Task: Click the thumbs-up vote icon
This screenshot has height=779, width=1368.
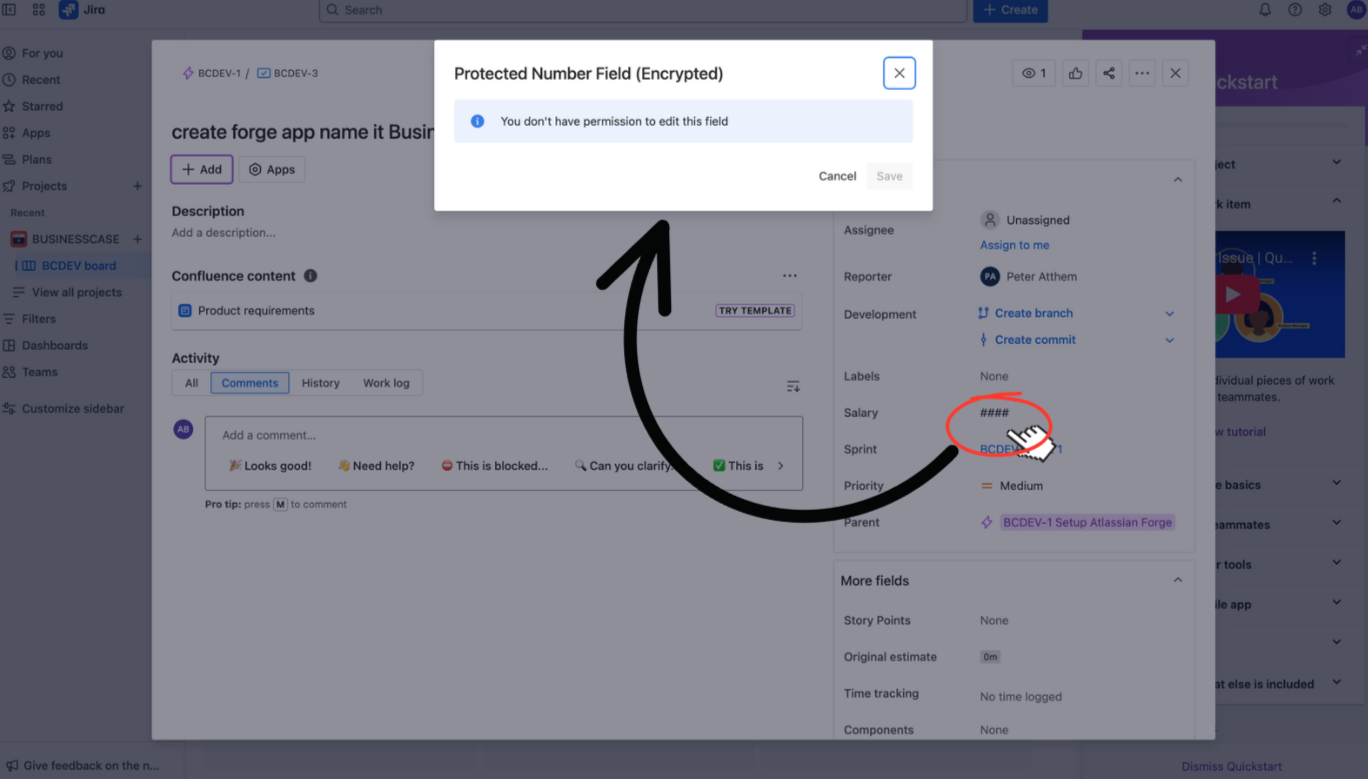Action: pyautogui.click(x=1075, y=73)
